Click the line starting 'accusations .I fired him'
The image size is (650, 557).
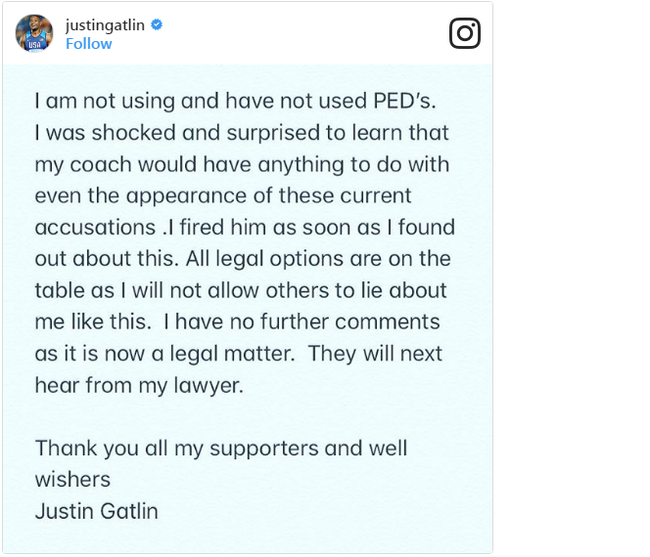pos(245,228)
